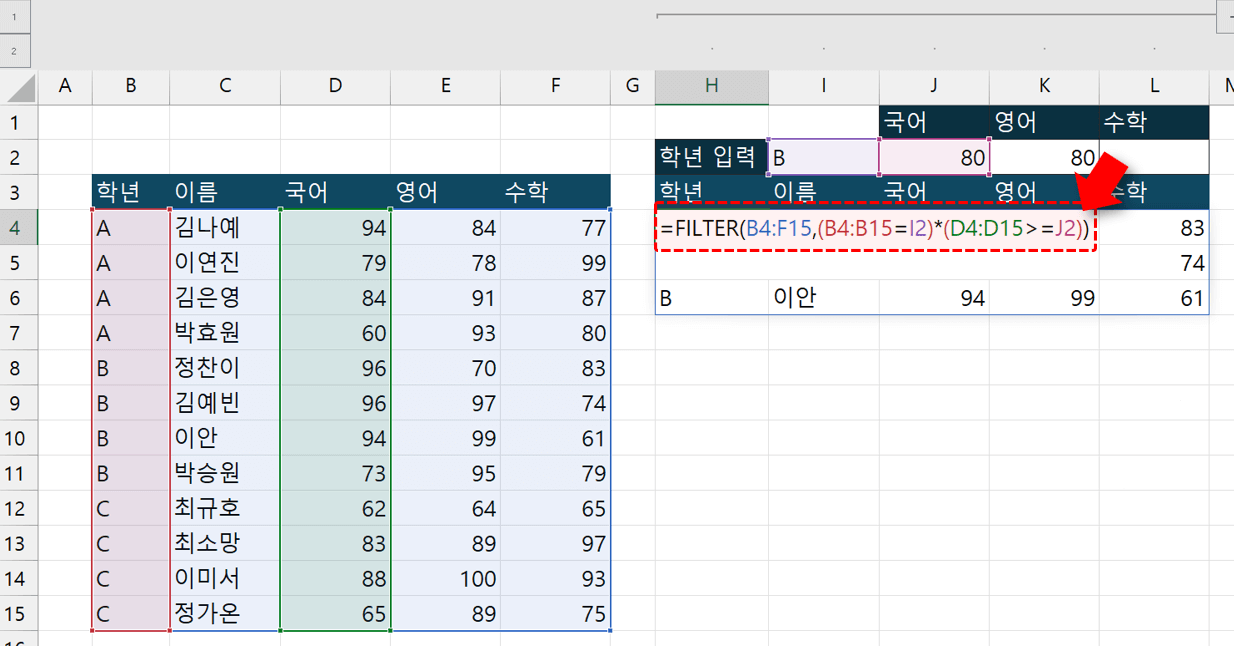The height and width of the screenshot is (655, 1234).
Task: Select the name cell 박효원
Action: pyautogui.click(x=225, y=333)
